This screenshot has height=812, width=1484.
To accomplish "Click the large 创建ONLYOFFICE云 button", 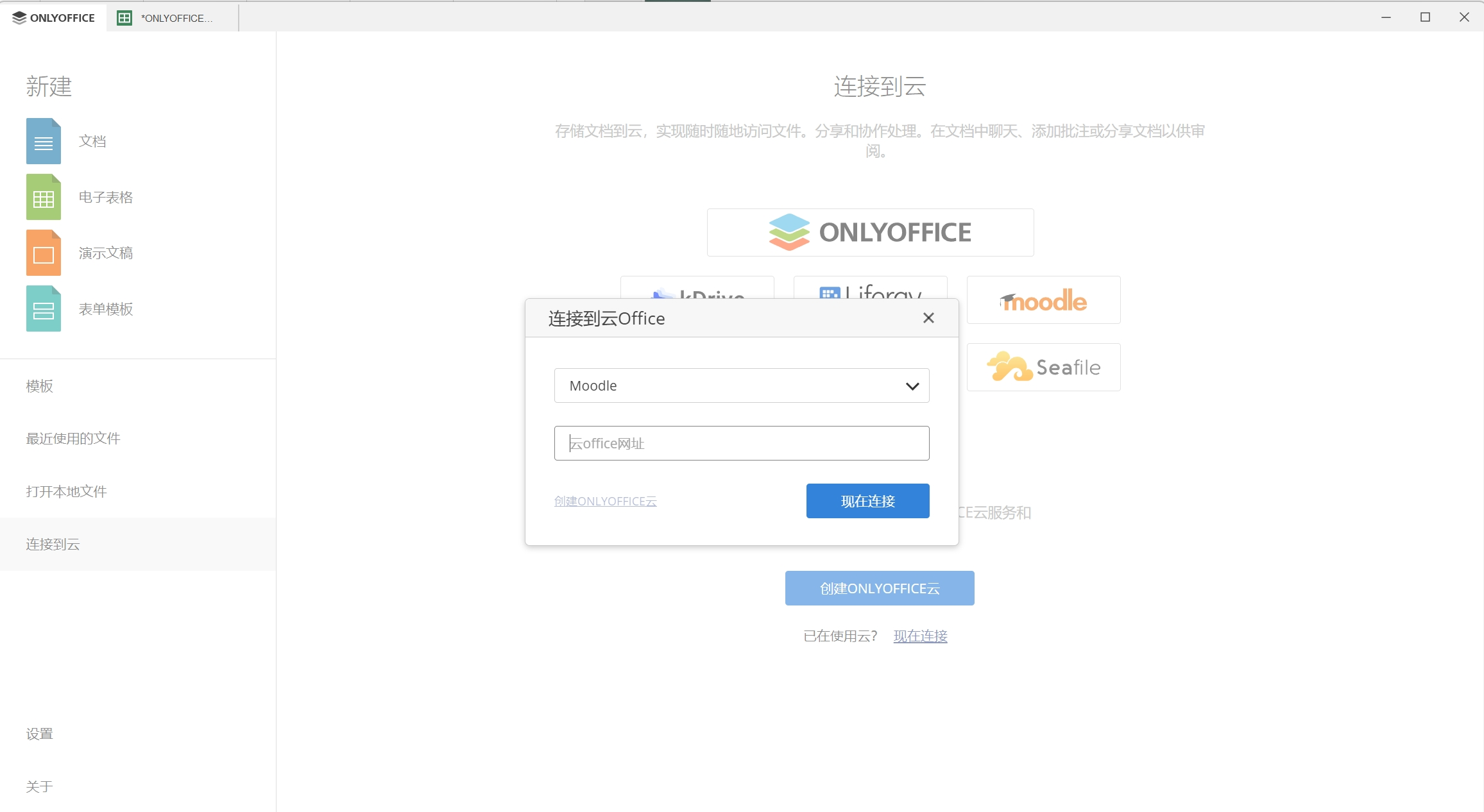I will [880, 588].
